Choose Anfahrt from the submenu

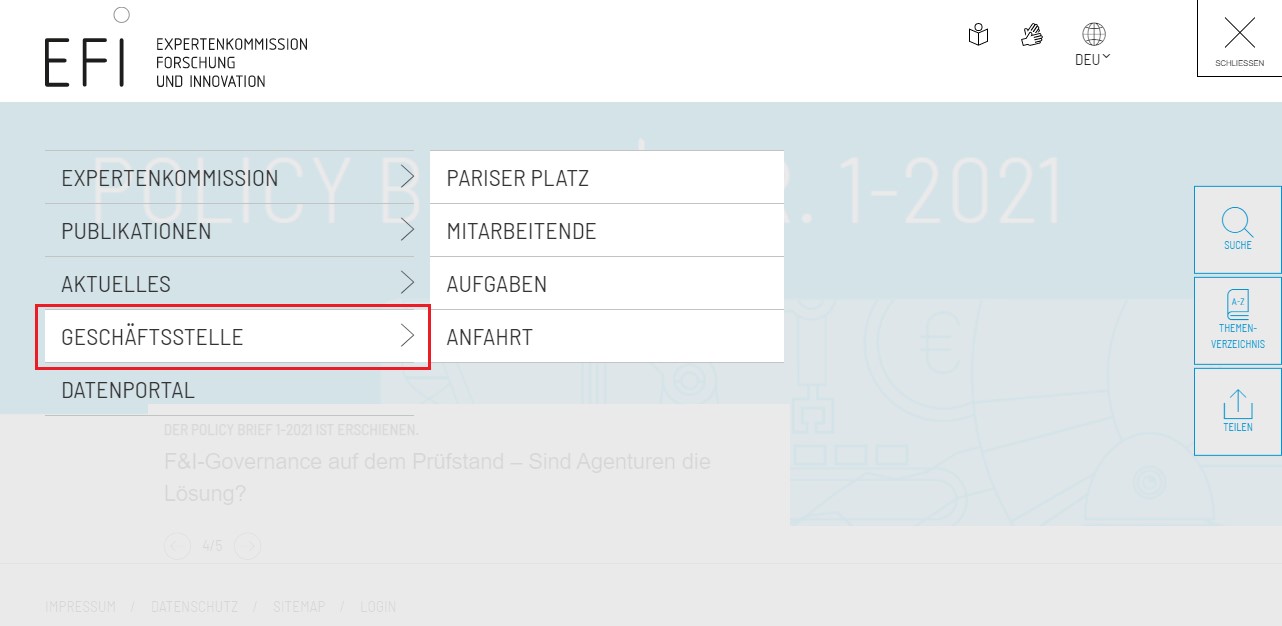pyautogui.click(x=490, y=337)
